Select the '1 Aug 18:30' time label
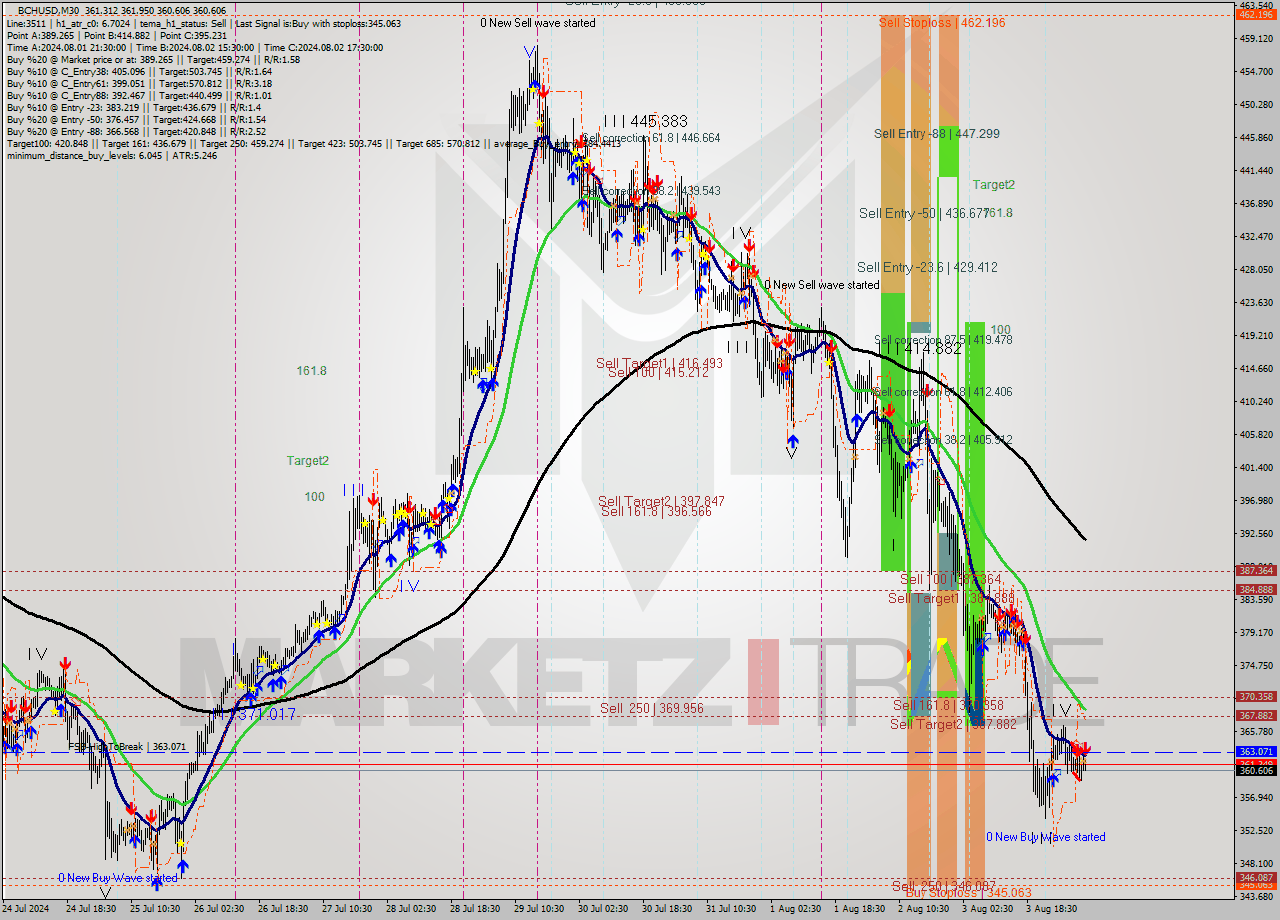 858,909
